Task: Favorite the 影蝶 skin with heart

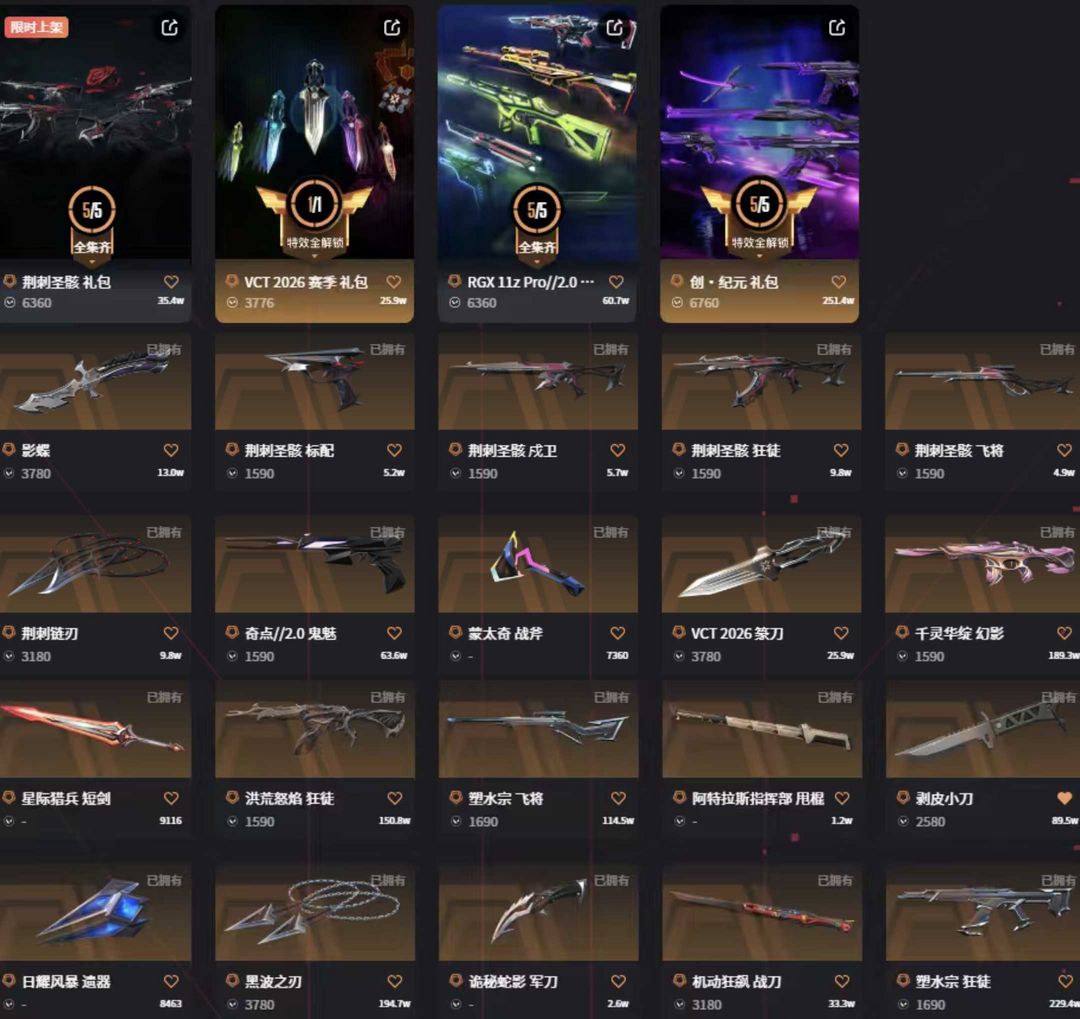Action: point(171,450)
